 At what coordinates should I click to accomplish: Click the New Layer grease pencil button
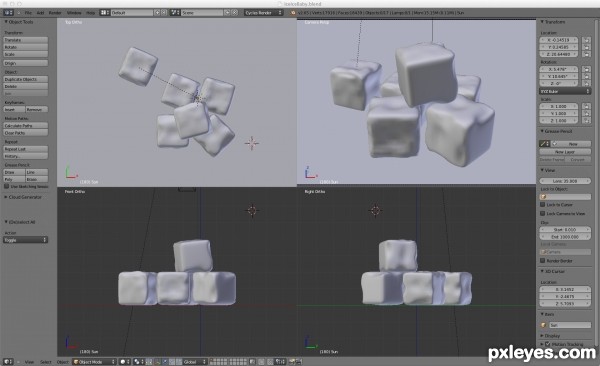pos(565,152)
